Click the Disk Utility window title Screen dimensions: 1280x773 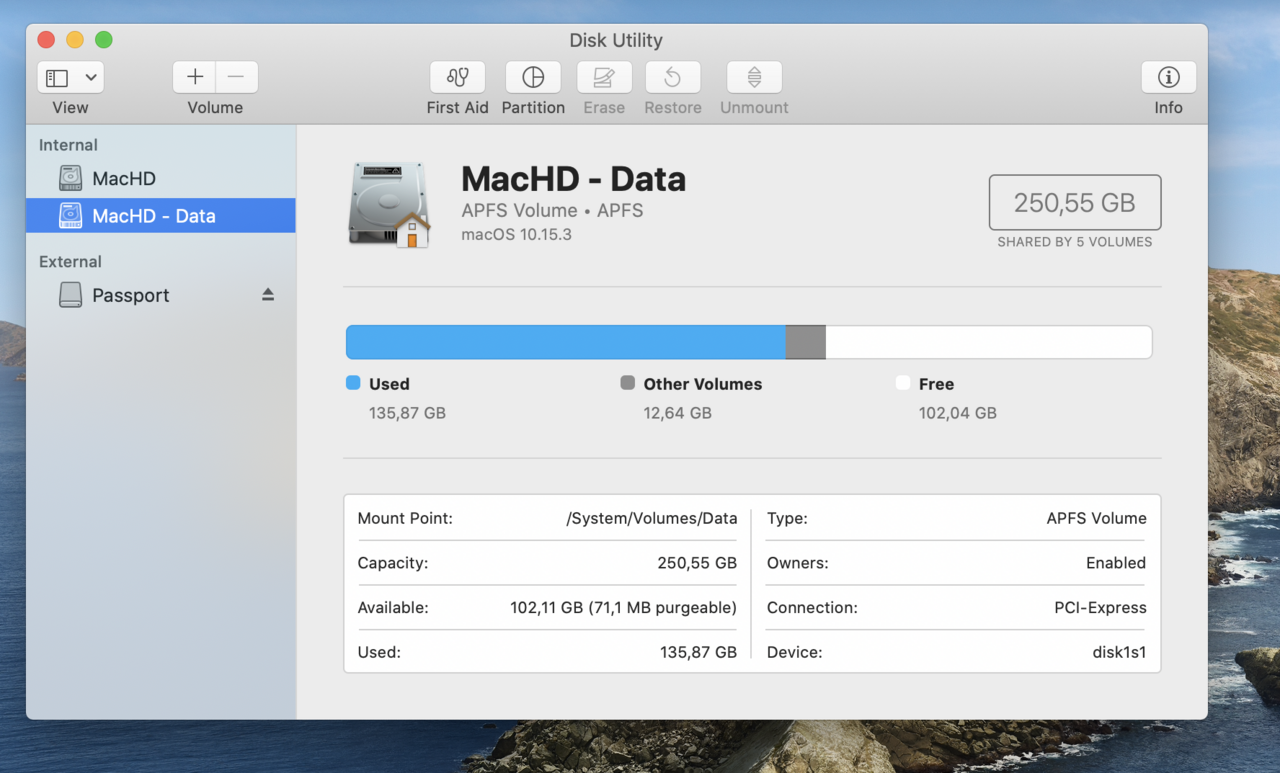tap(616, 40)
